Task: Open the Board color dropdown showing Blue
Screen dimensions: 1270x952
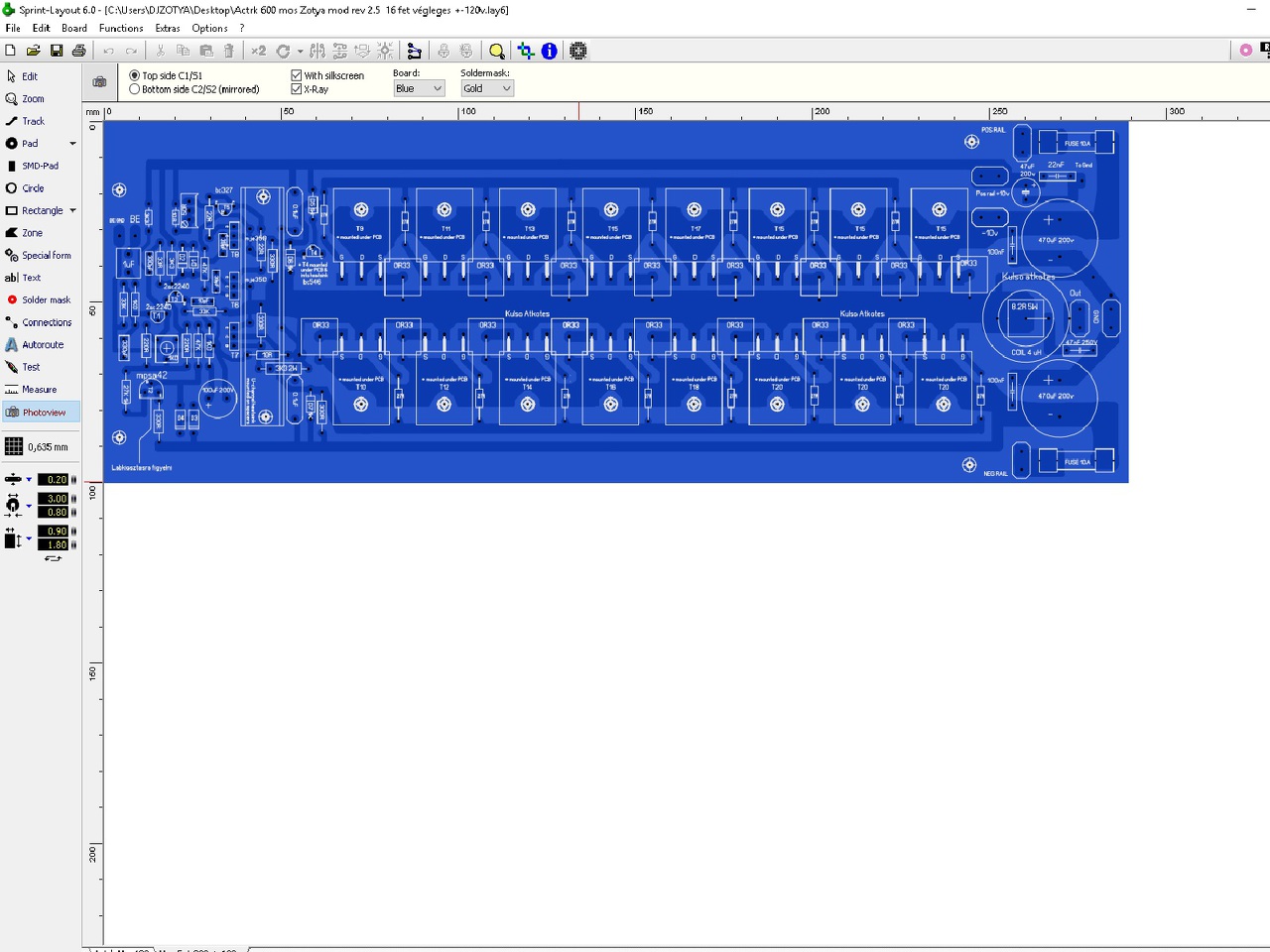Action: (419, 88)
